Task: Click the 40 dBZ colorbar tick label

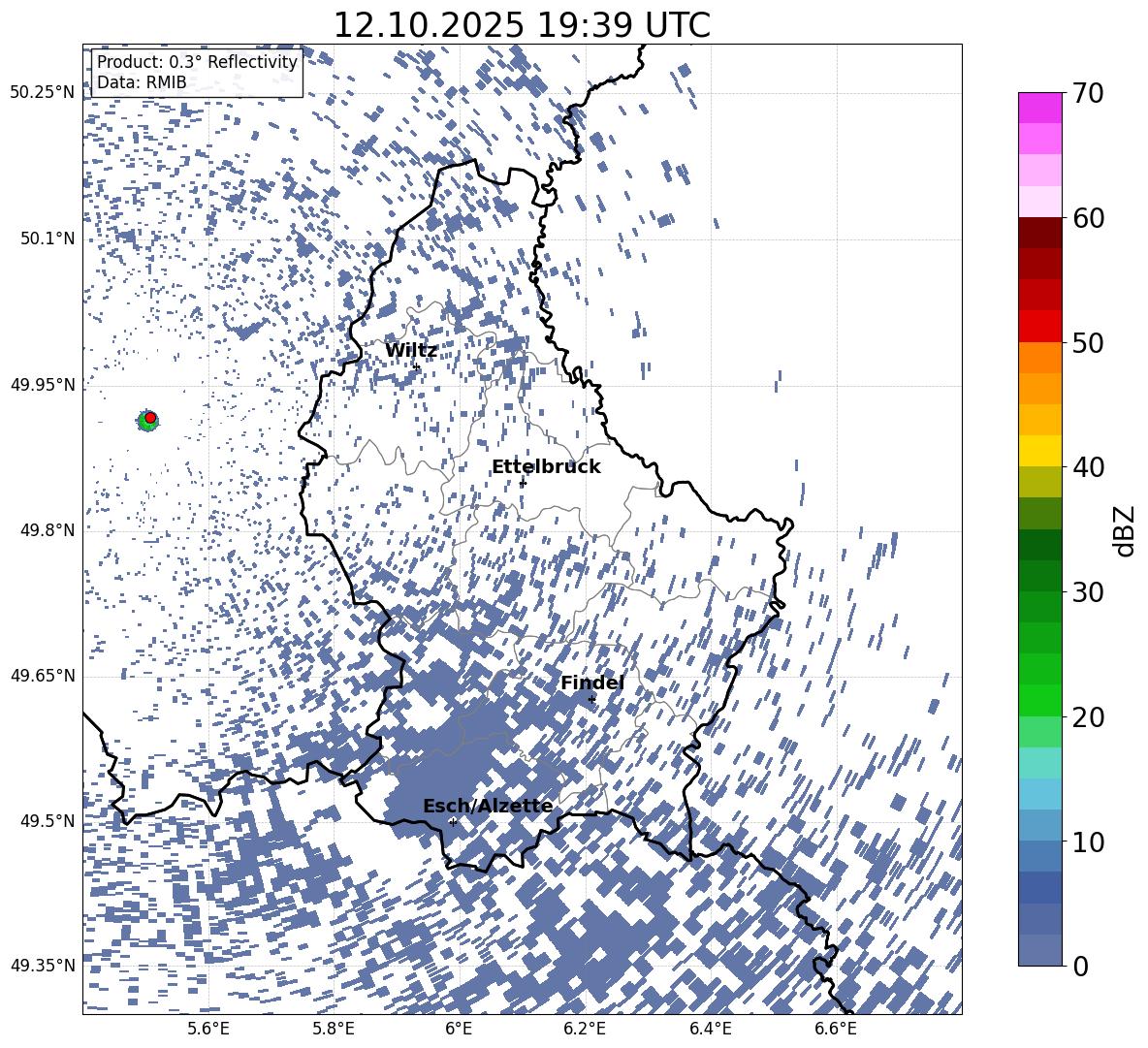Action: (1088, 467)
